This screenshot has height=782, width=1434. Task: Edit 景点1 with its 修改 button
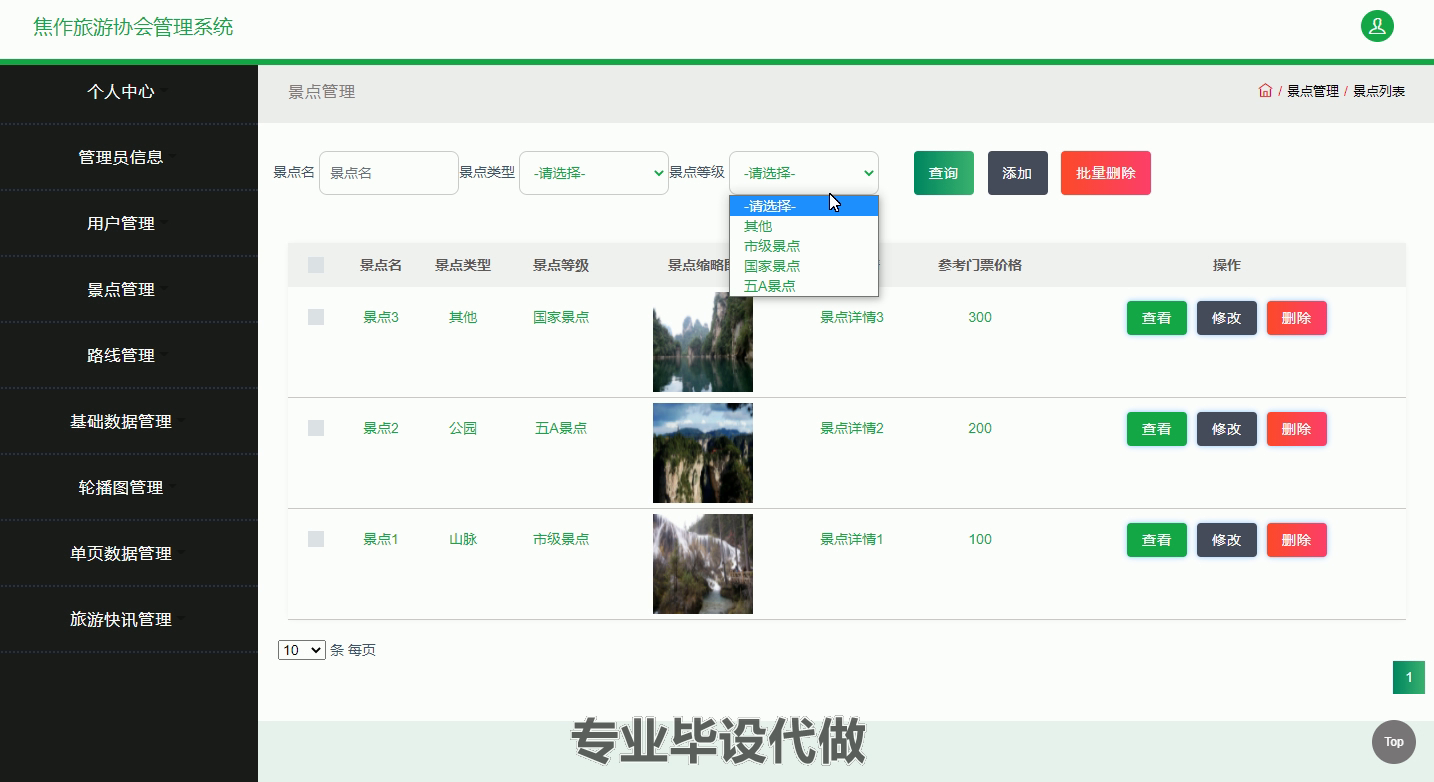1227,540
